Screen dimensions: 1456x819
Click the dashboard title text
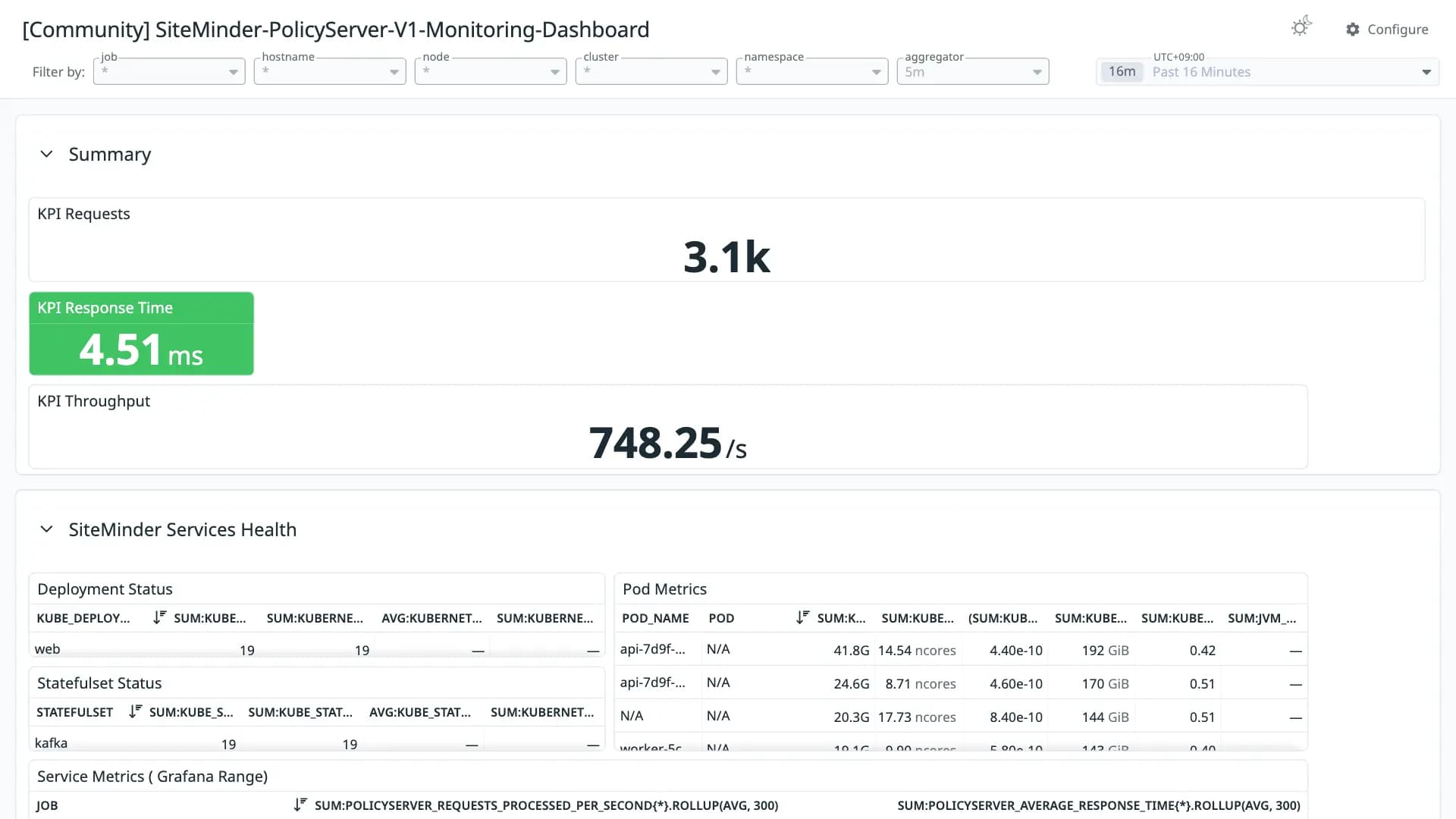click(336, 30)
